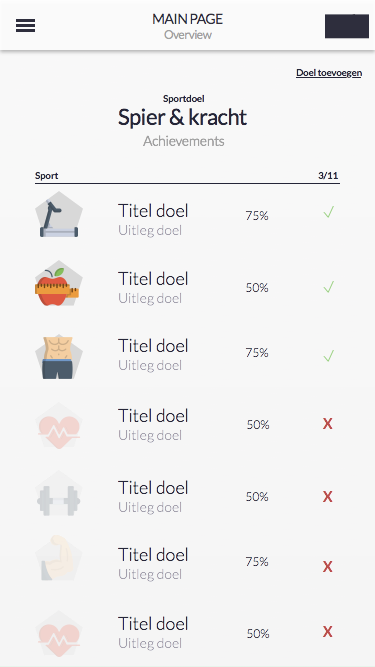Open the hamburger menu
Image resolution: width=375 pixels, height=667 pixels.
tap(26, 26)
